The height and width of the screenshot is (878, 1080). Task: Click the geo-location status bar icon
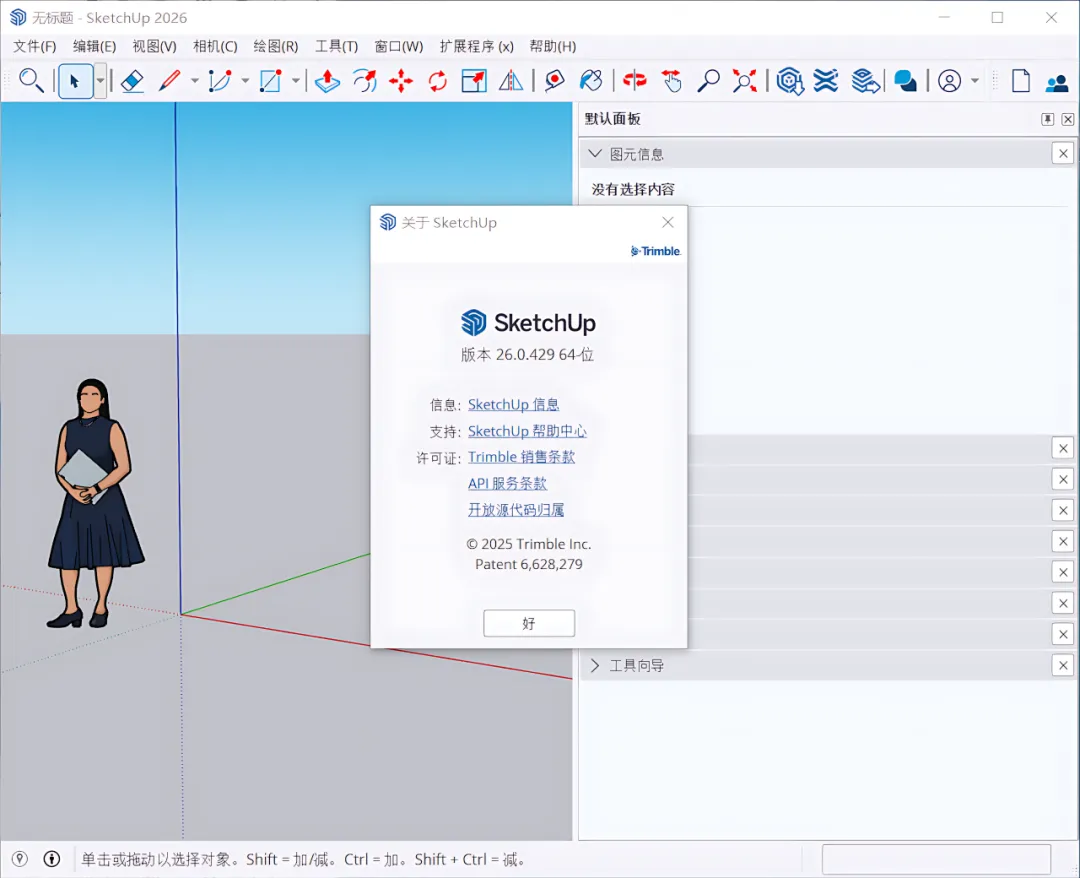(20, 859)
